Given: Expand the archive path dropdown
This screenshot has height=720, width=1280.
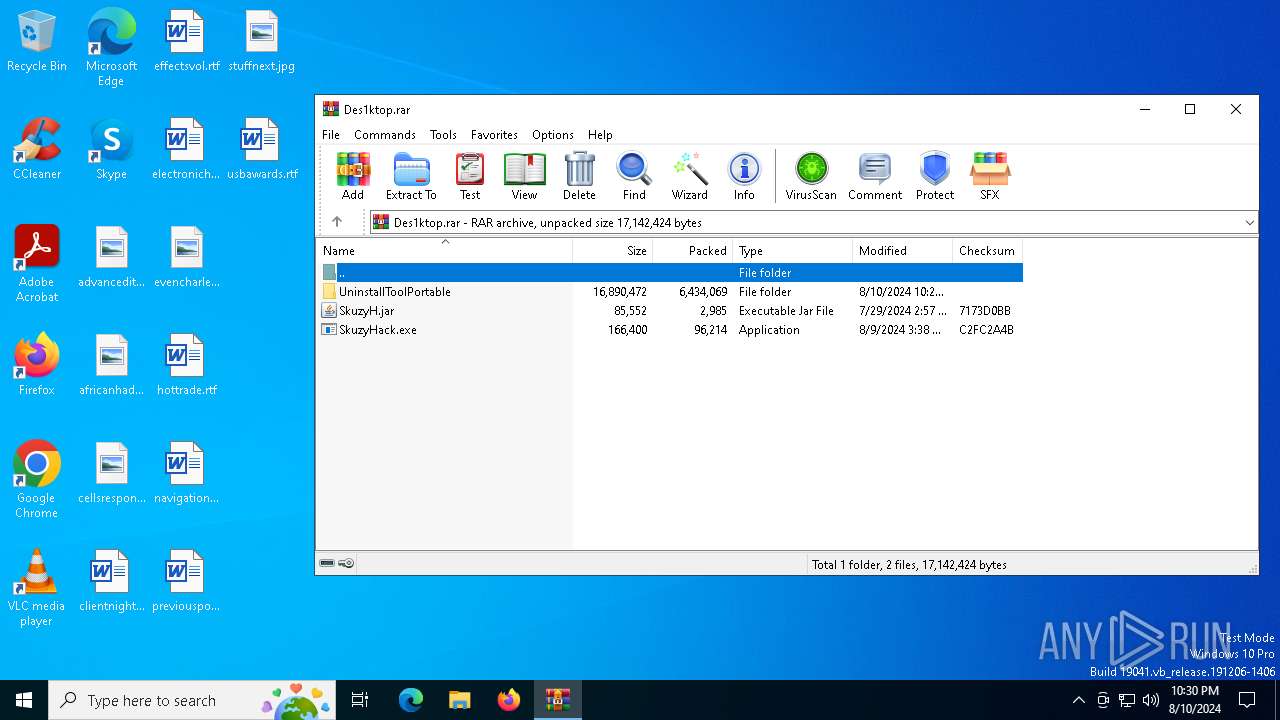Looking at the screenshot, I should (x=1249, y=223).
